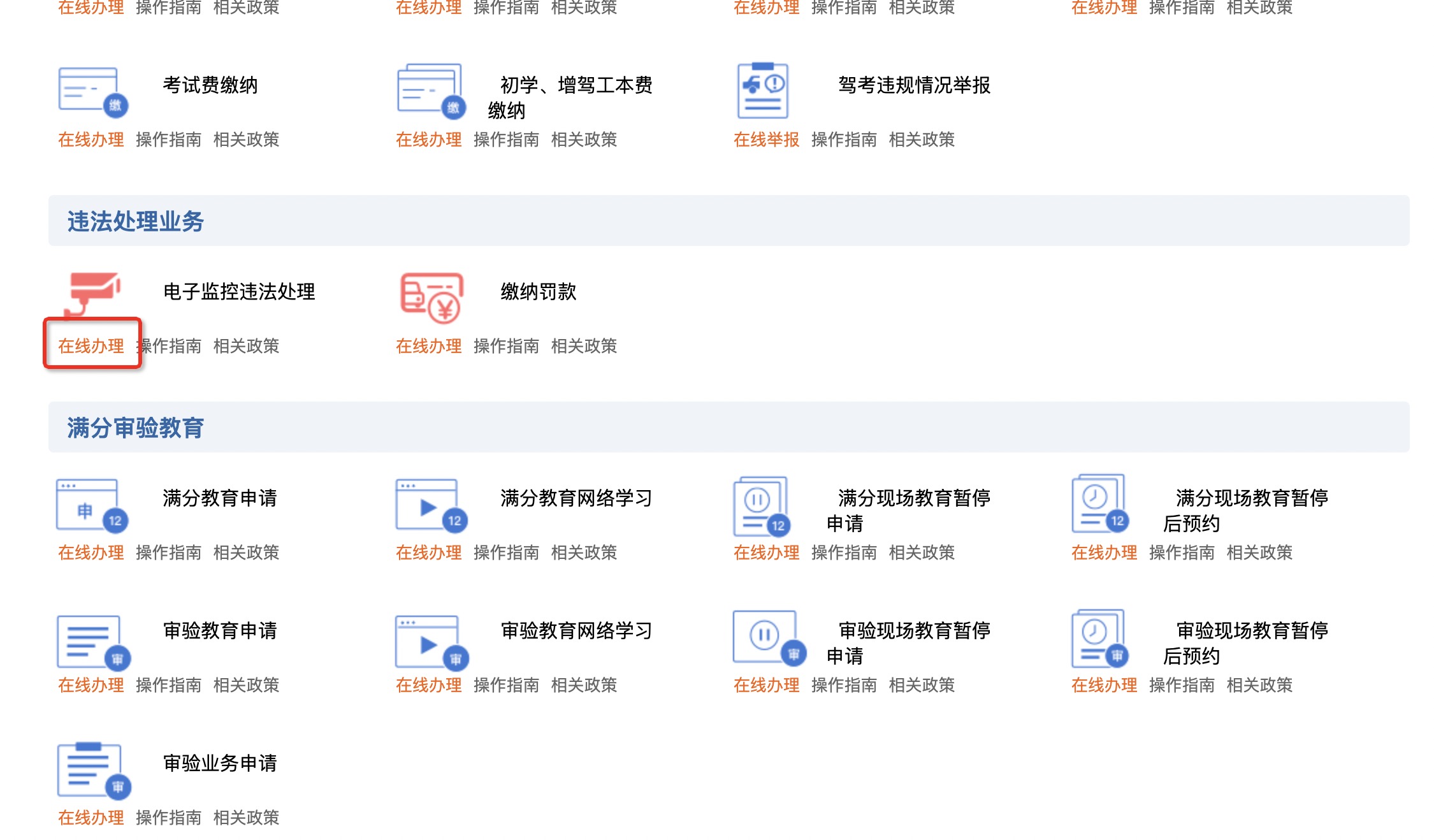The height and width of the screenshot is (840, 1434).
Task: Click 在线办理 for 审验现场教育暂停后预约
Action: point(1104,685)
